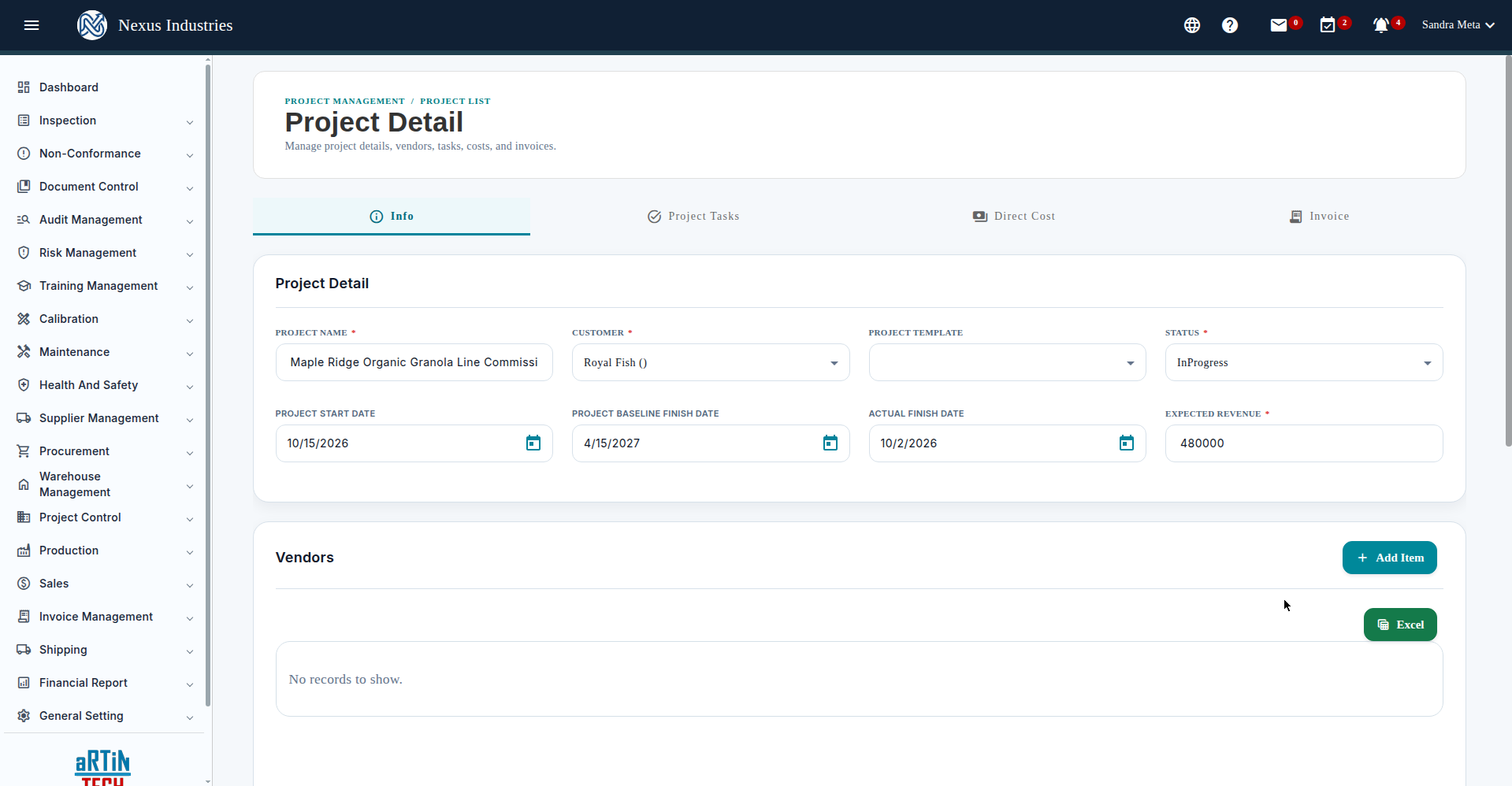Open the notifications bell icon
Screen dimensions: 1512x786
pos(1380,25)
